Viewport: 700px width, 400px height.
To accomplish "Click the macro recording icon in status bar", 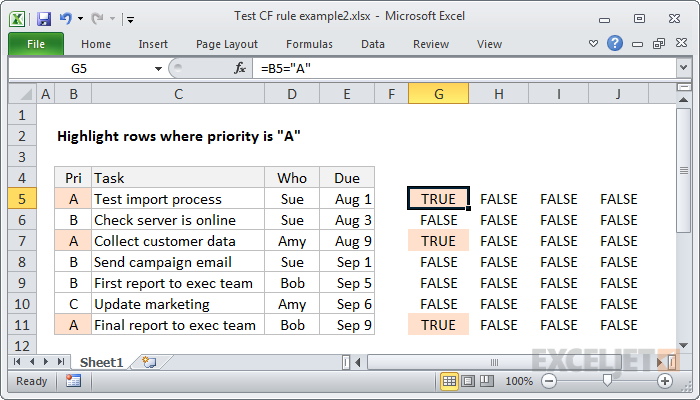I will click(x=73, y=381).
